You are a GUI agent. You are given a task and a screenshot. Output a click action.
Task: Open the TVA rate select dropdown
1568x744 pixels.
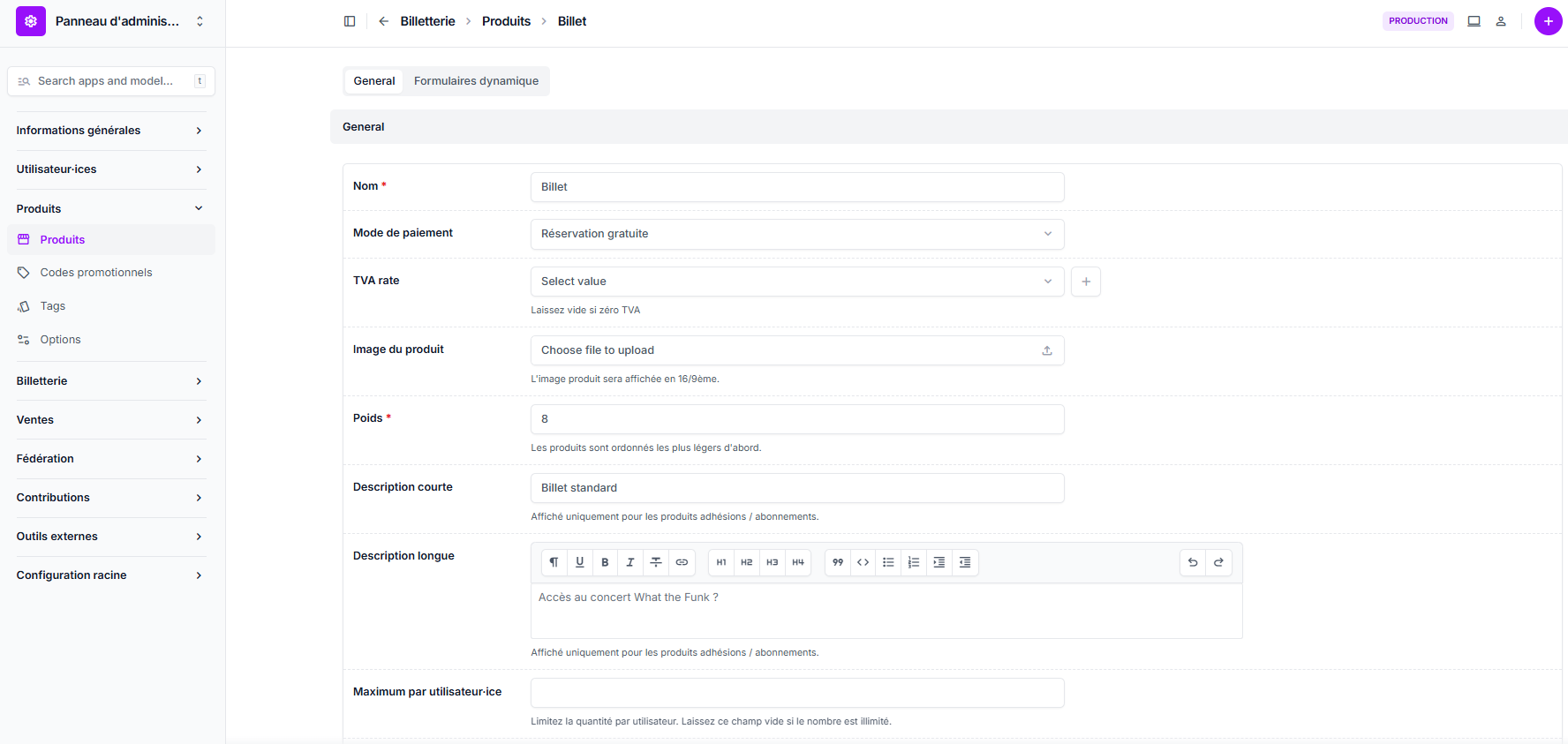click(796, 282)
